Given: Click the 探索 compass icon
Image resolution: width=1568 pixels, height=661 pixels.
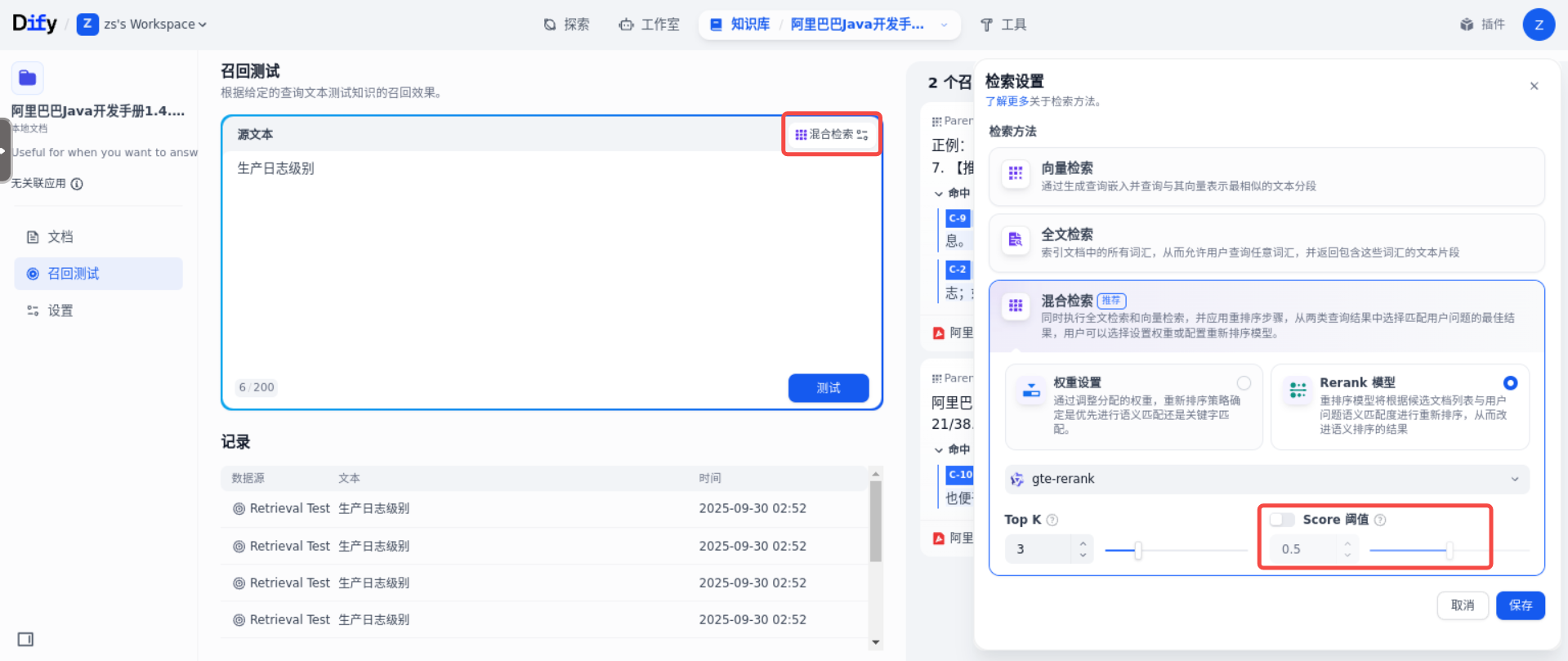Looking at the screenshot, I should (x=550, y=25).
